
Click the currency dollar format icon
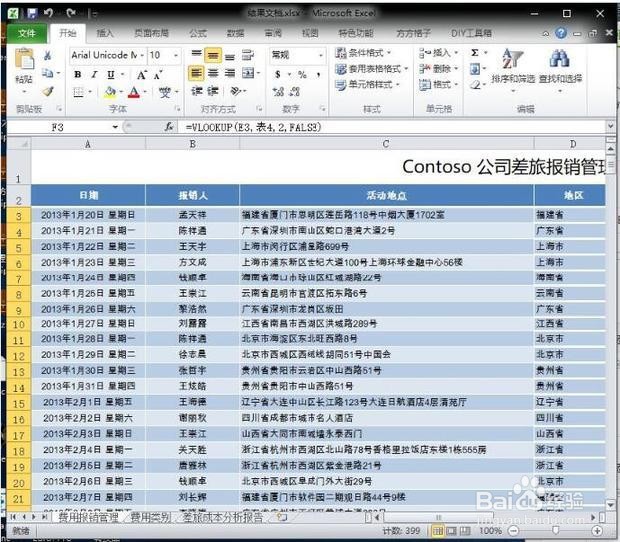[x=278, y=74]
